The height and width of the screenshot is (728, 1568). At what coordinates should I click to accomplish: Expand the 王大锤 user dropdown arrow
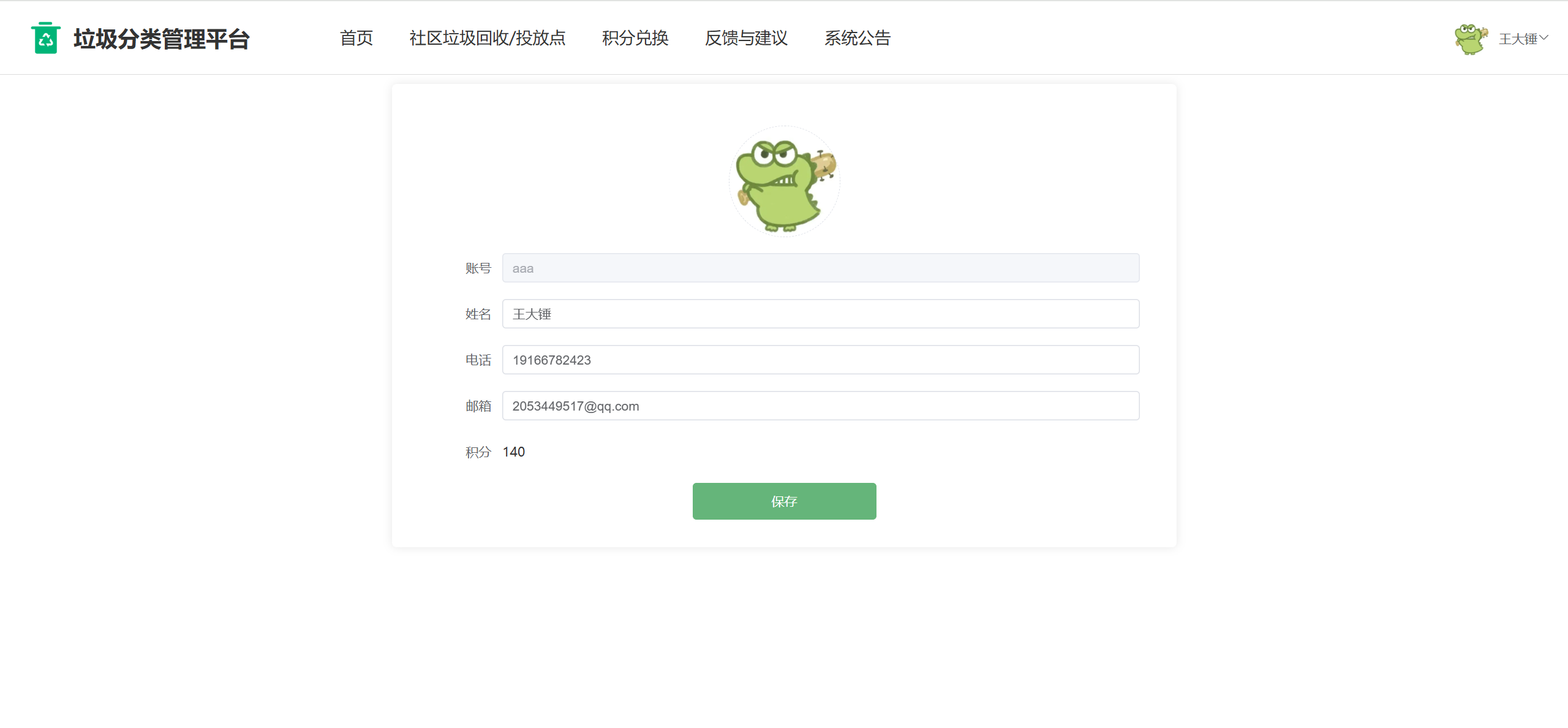[1544, 38]
